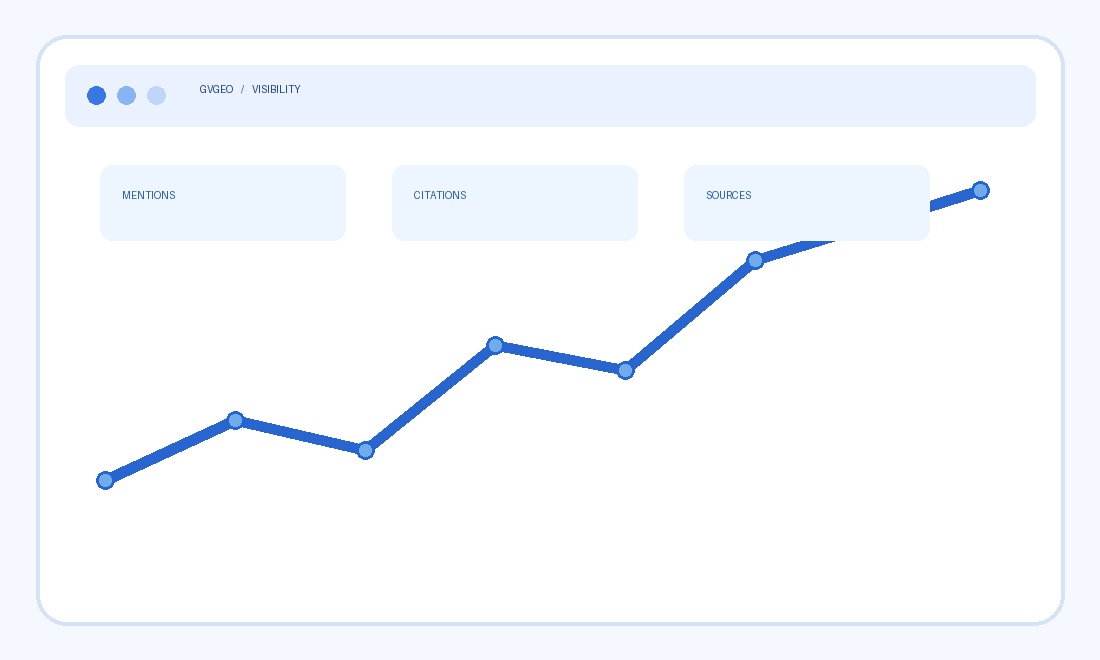This screenshot has height=660, width=1100.
Task: Click the lightest blue window dot
Action: coord(156,95)
